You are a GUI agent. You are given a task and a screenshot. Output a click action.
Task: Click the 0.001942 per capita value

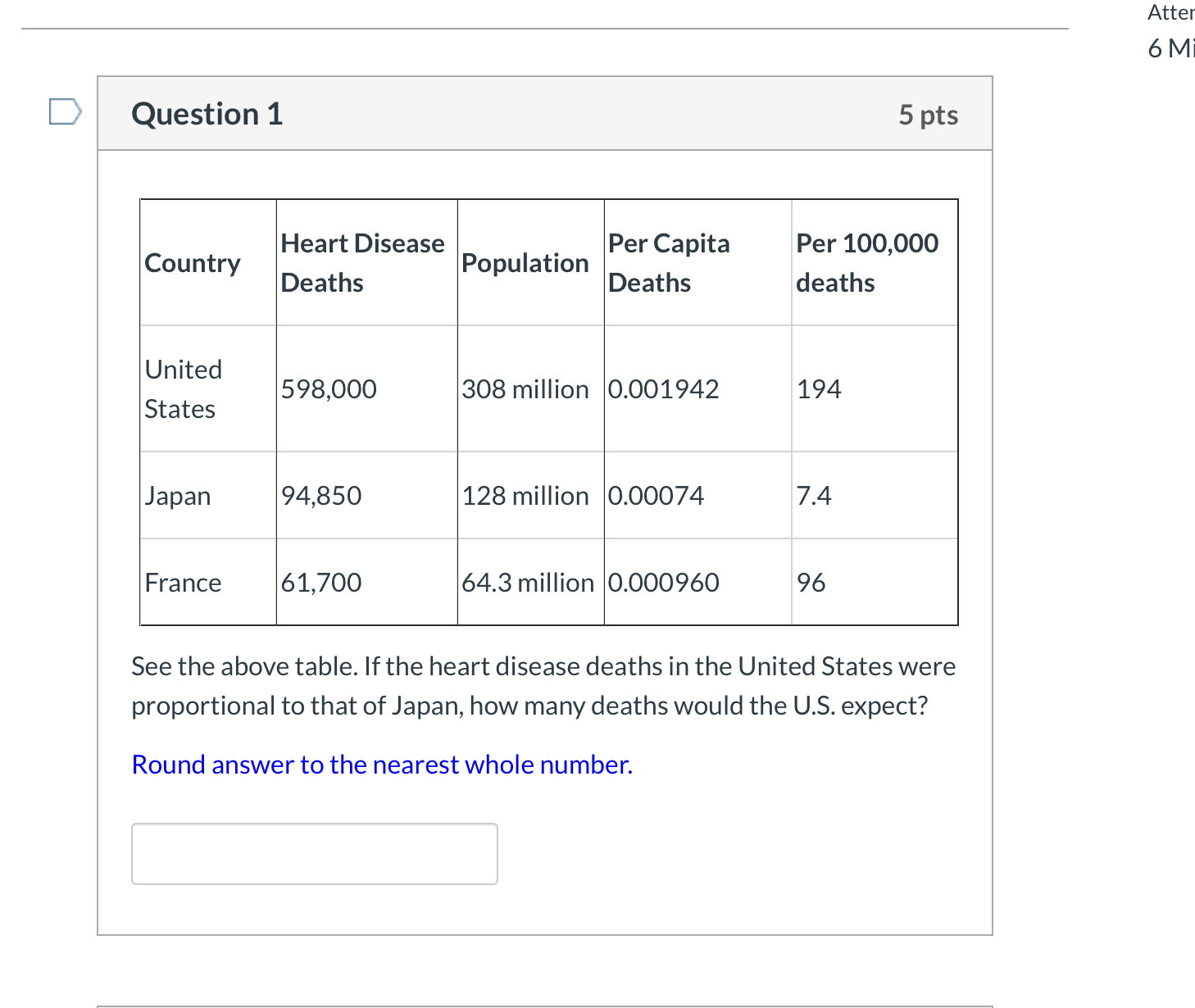[x=663, y=389]
